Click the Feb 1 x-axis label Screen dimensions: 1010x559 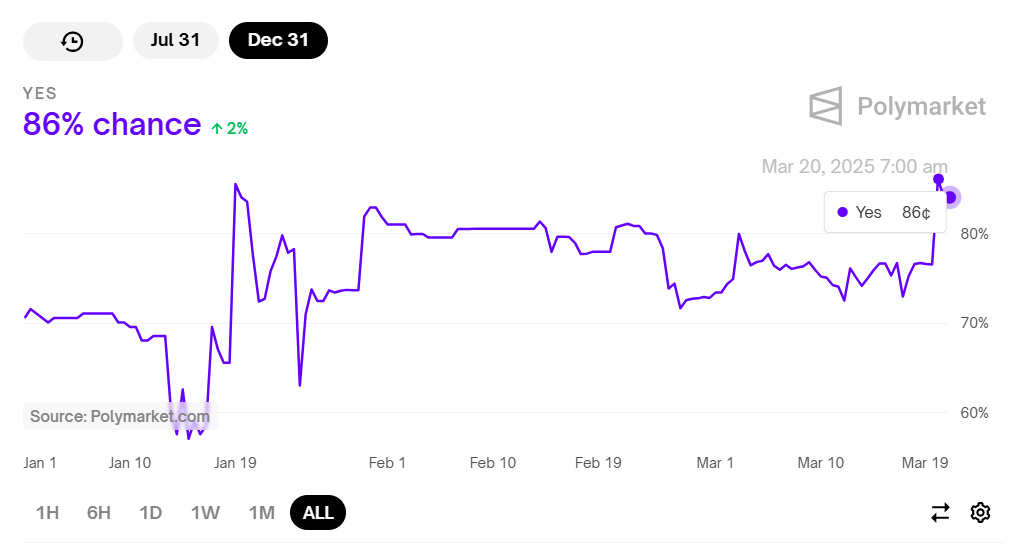coord(387,463)
